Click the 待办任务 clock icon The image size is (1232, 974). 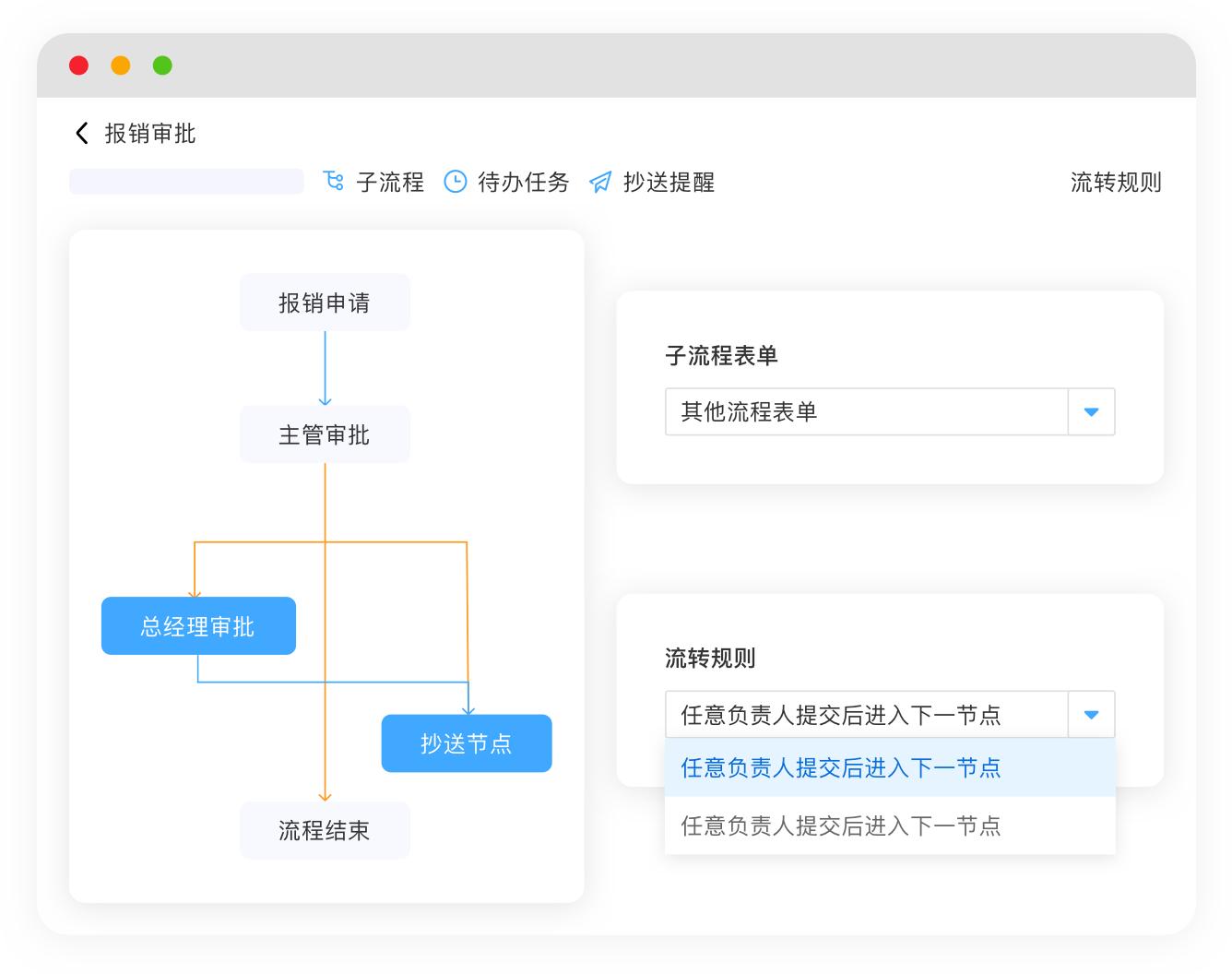pos(455,182)
